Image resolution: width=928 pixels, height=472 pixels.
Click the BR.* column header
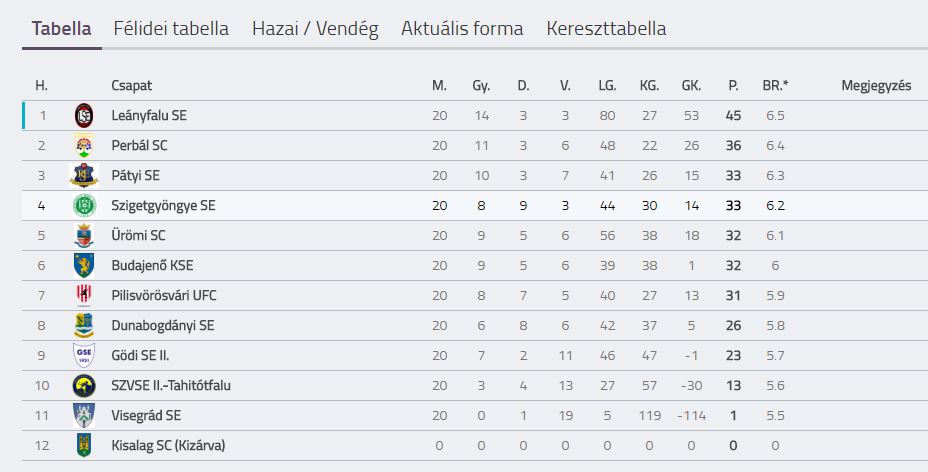pyautogui.click(x=775, y=86)
